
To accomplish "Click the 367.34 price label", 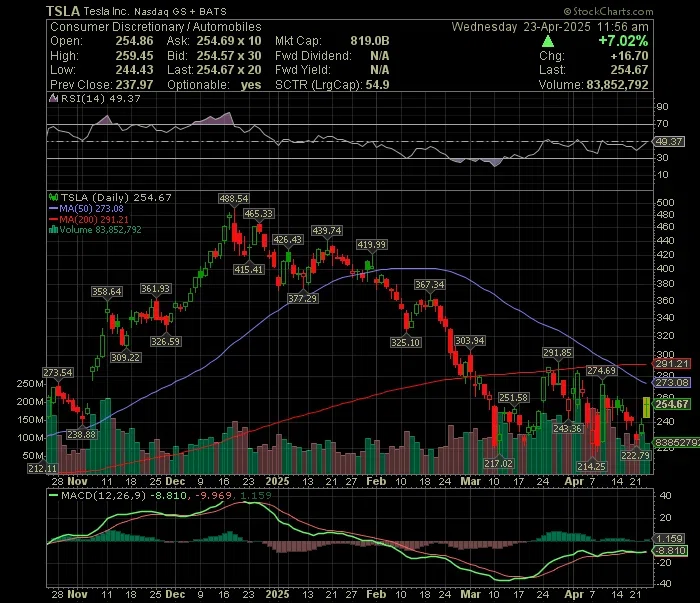I will pyautogui.click(x=430, y=284).
